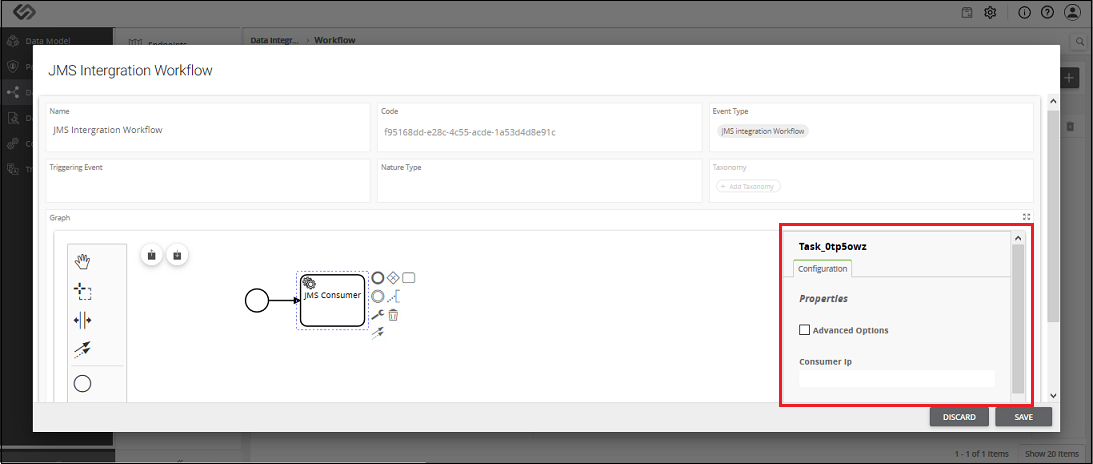Image resolution: width=1093 pixels, height=464 pixels.
Task: Activate the global connect tool in palette
Action: [83, 349]
